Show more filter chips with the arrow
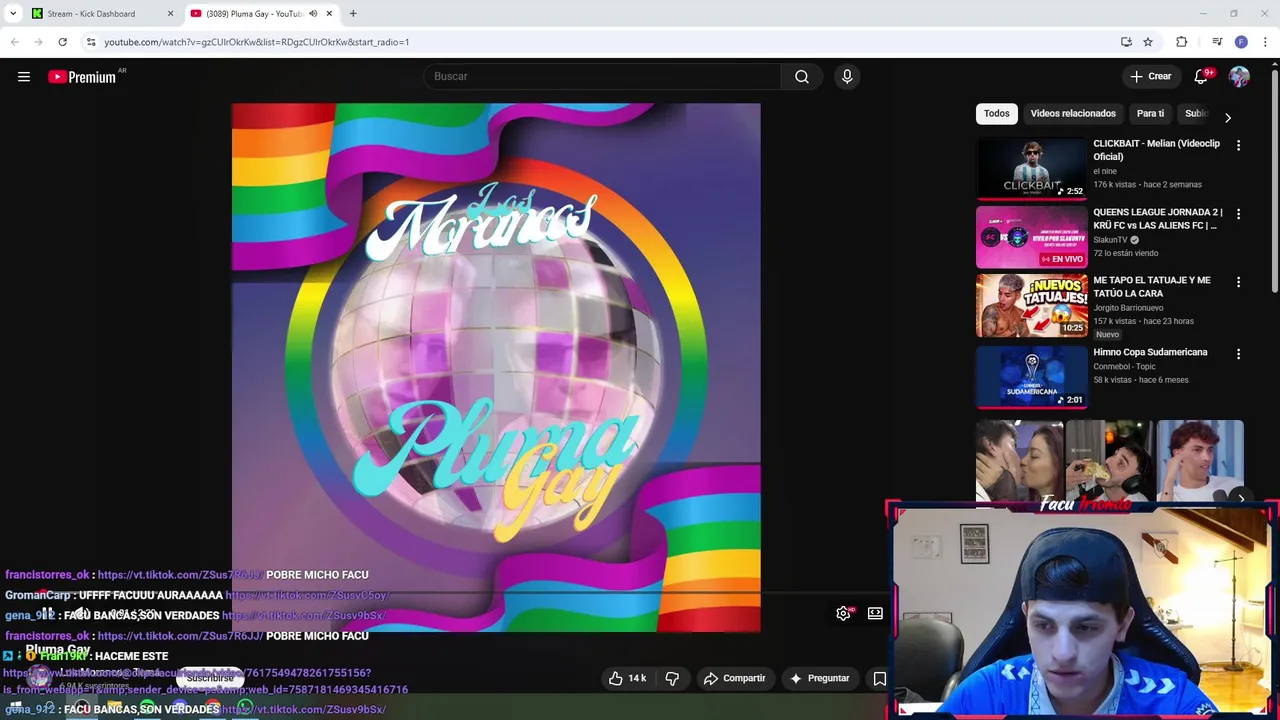 click(1228, 118)
